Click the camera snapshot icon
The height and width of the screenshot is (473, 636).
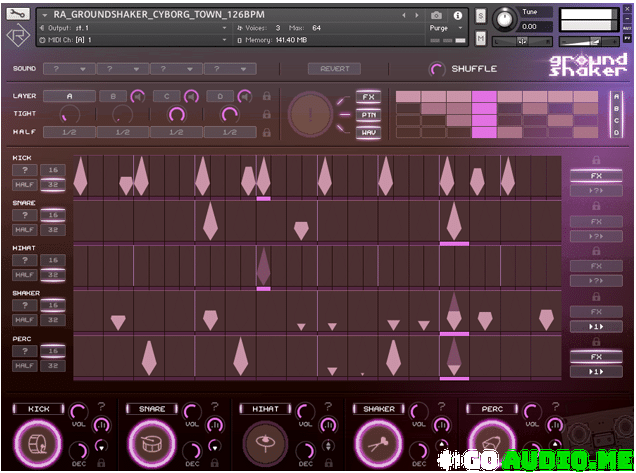coord(436,15)
